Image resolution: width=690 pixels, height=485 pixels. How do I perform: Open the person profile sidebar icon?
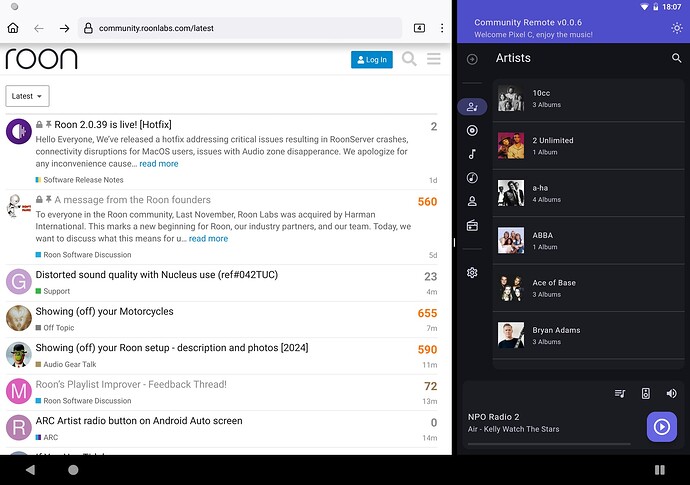coord(472,202)
